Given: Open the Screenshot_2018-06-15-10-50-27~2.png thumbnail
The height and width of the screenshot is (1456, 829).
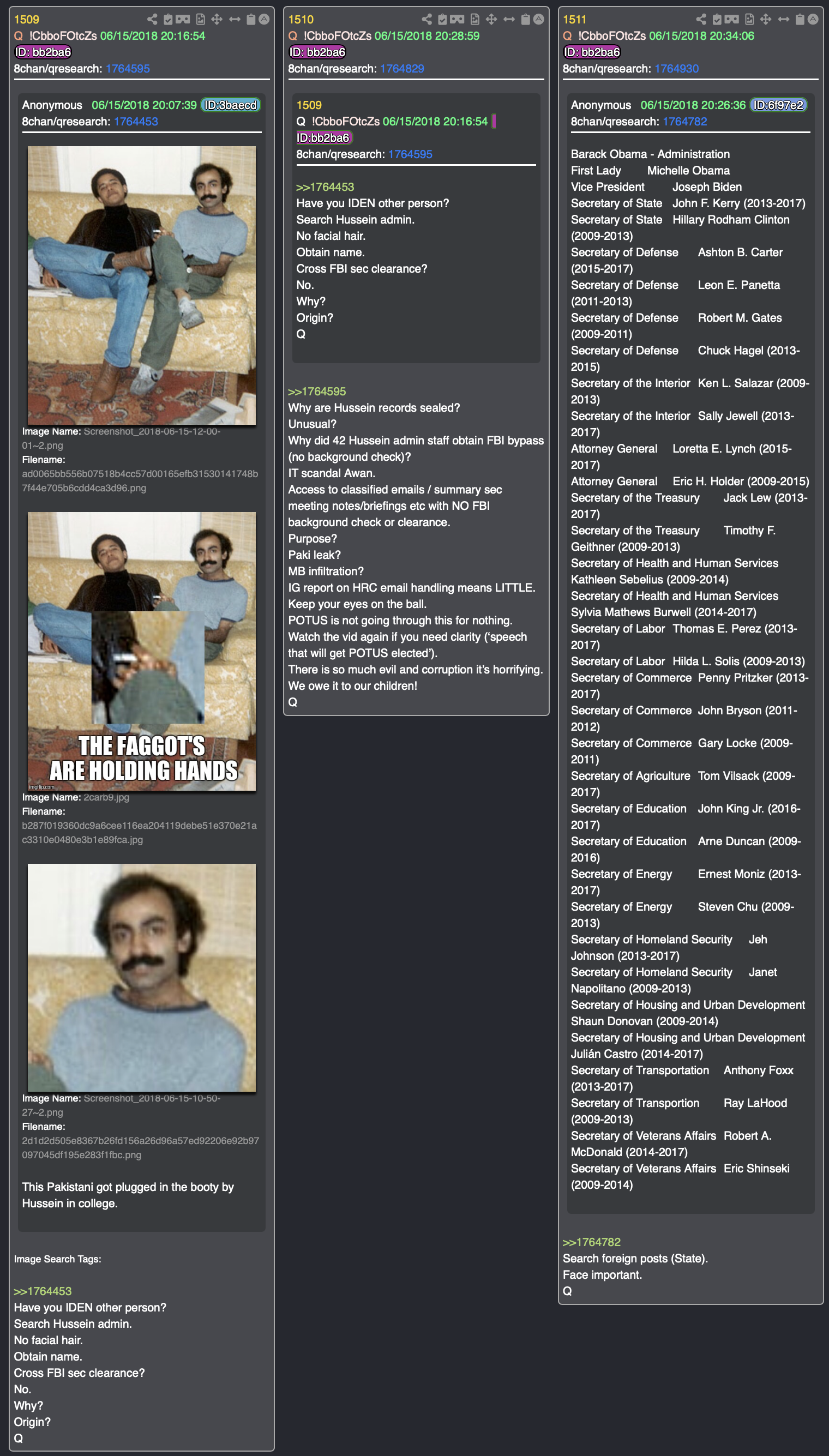Looking at the screenshot, I should [142, 977].
